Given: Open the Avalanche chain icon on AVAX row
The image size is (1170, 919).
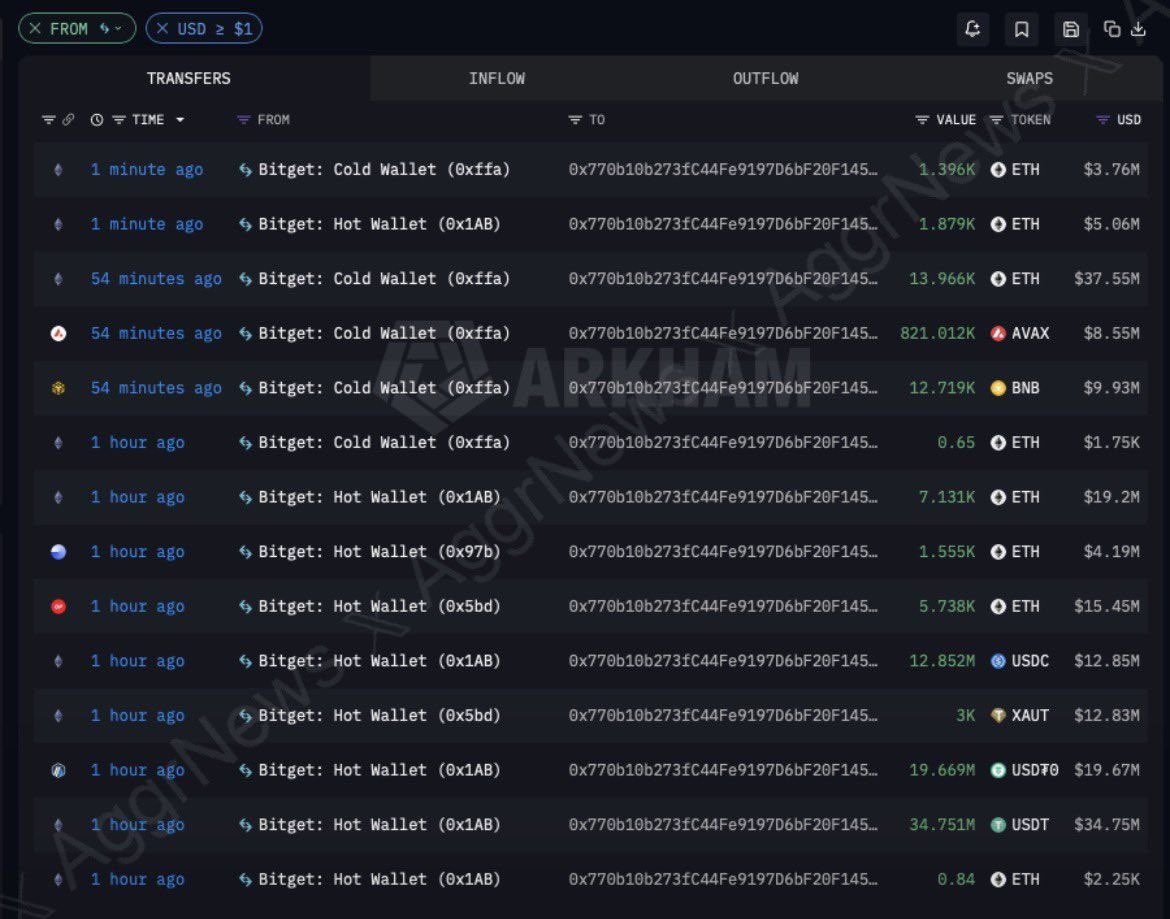Looking at the screenshot, I should [58, 333].
